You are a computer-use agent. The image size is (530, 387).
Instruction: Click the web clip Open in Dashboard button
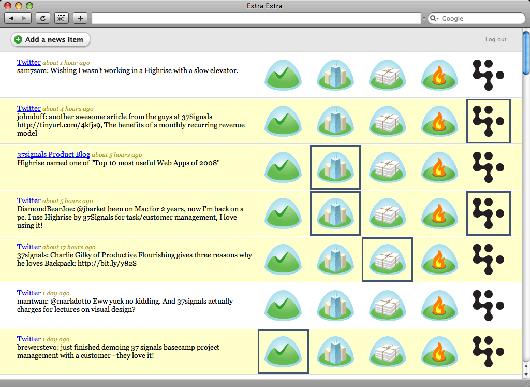pyautogui.click(x=62, y=18)
